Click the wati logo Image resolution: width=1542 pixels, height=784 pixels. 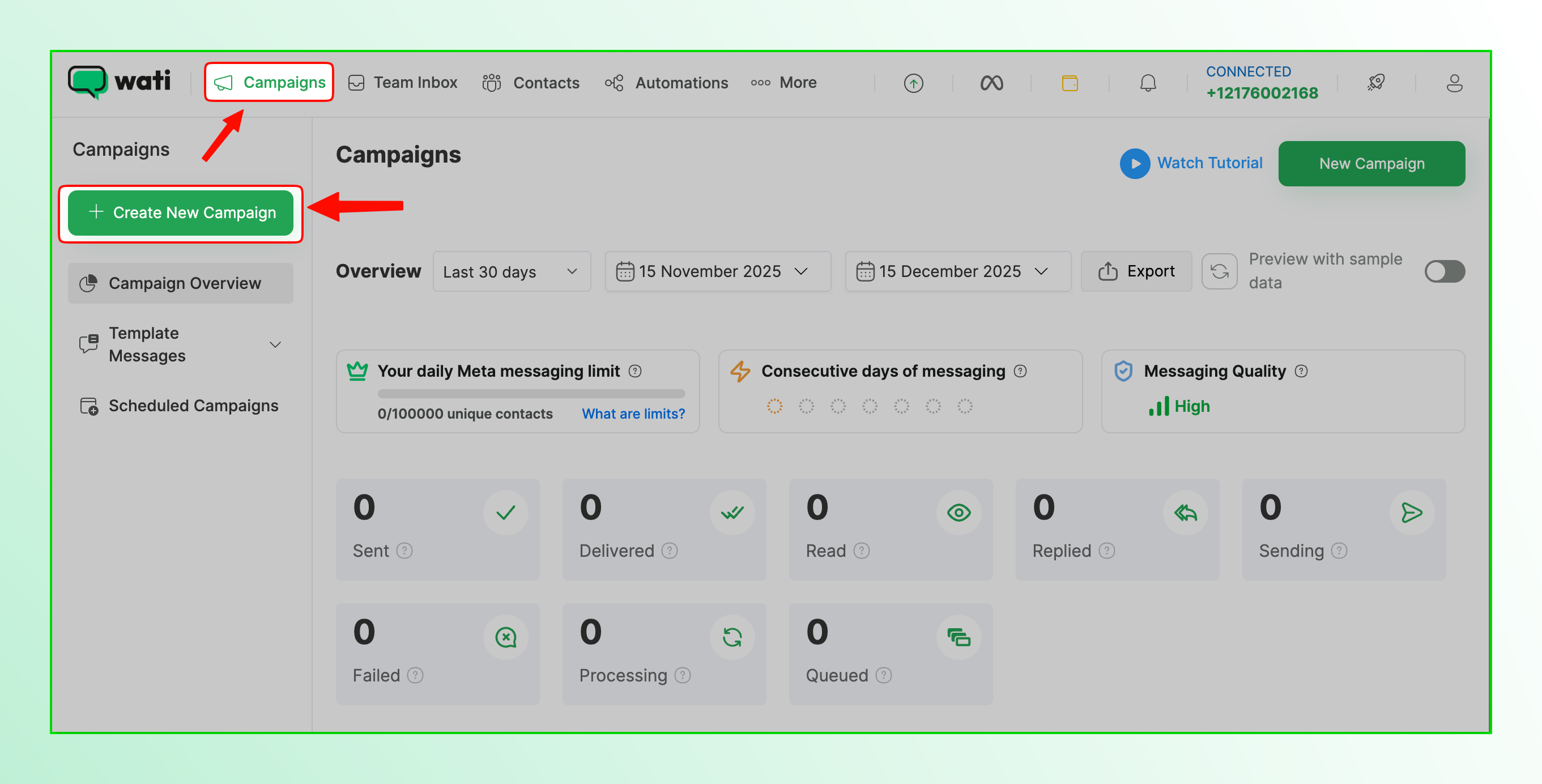[x=119, y=82]
